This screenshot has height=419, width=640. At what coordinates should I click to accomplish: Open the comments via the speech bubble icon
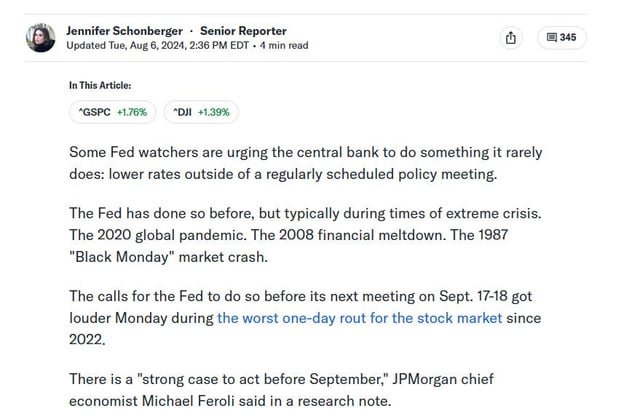(551, 38)
